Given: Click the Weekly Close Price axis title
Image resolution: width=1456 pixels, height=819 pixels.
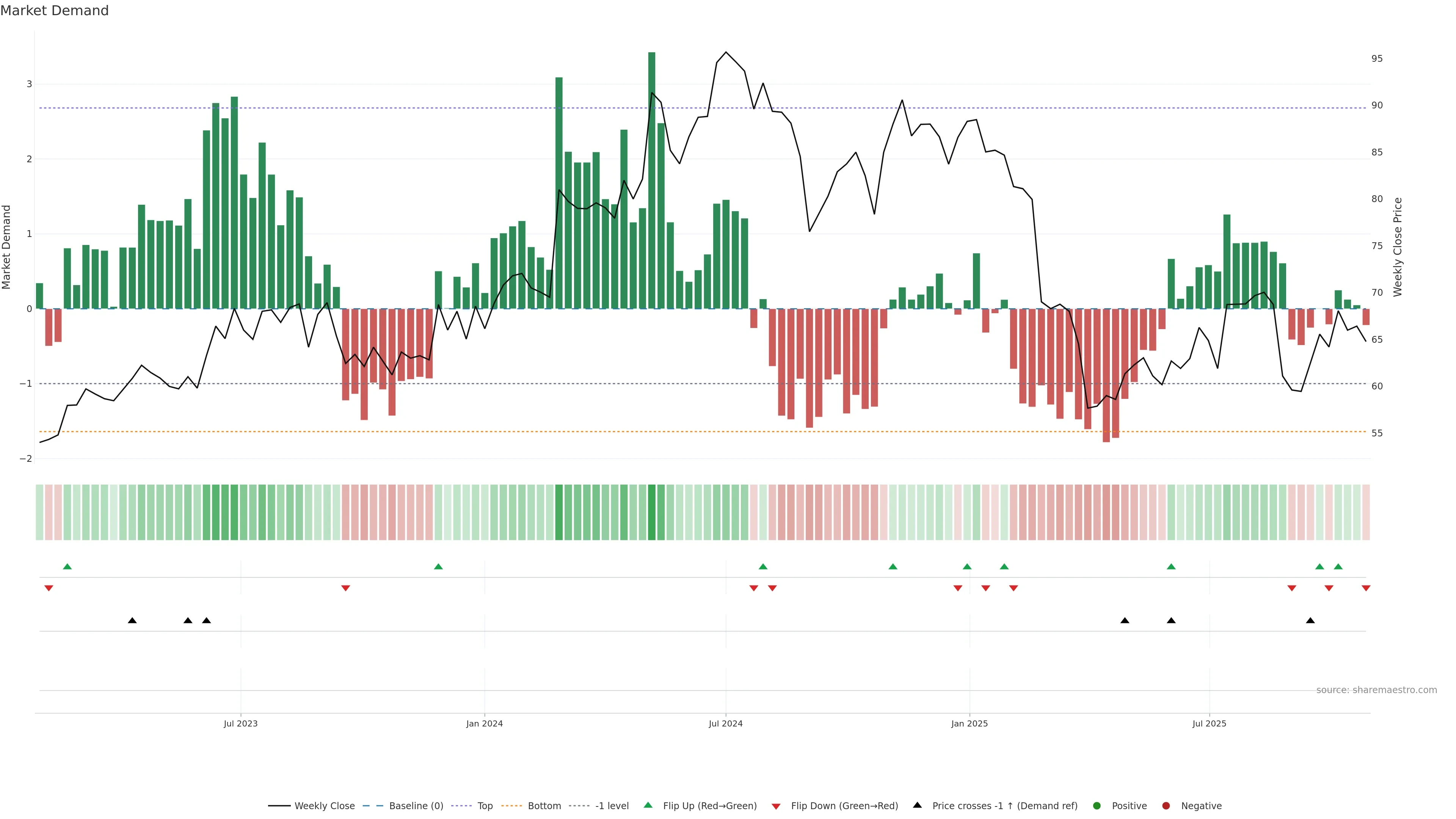Looking at the screenshot, I should (1398, 247).
